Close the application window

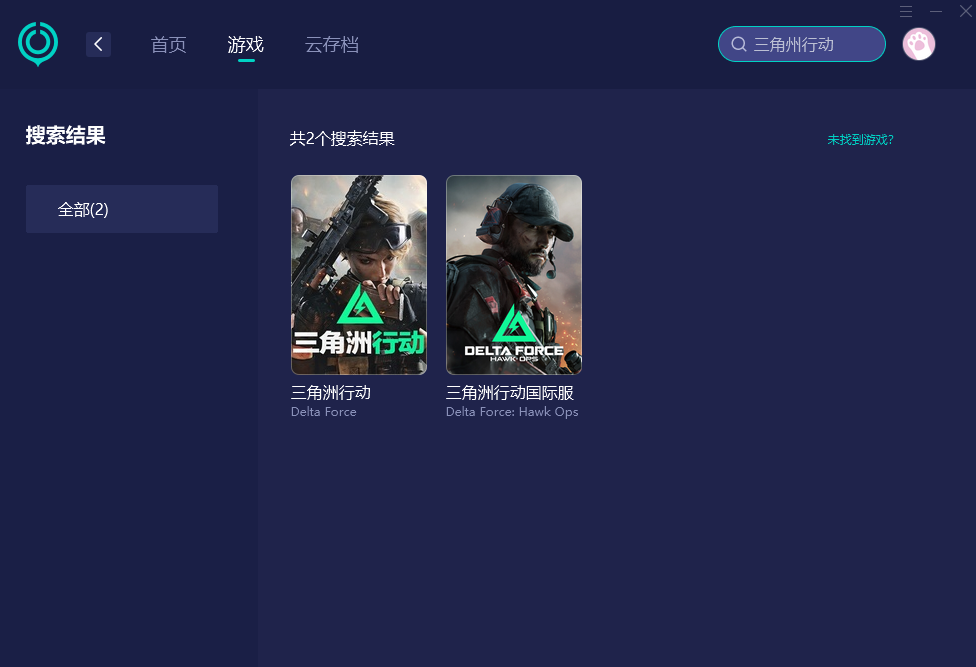[x=965, y=11]
